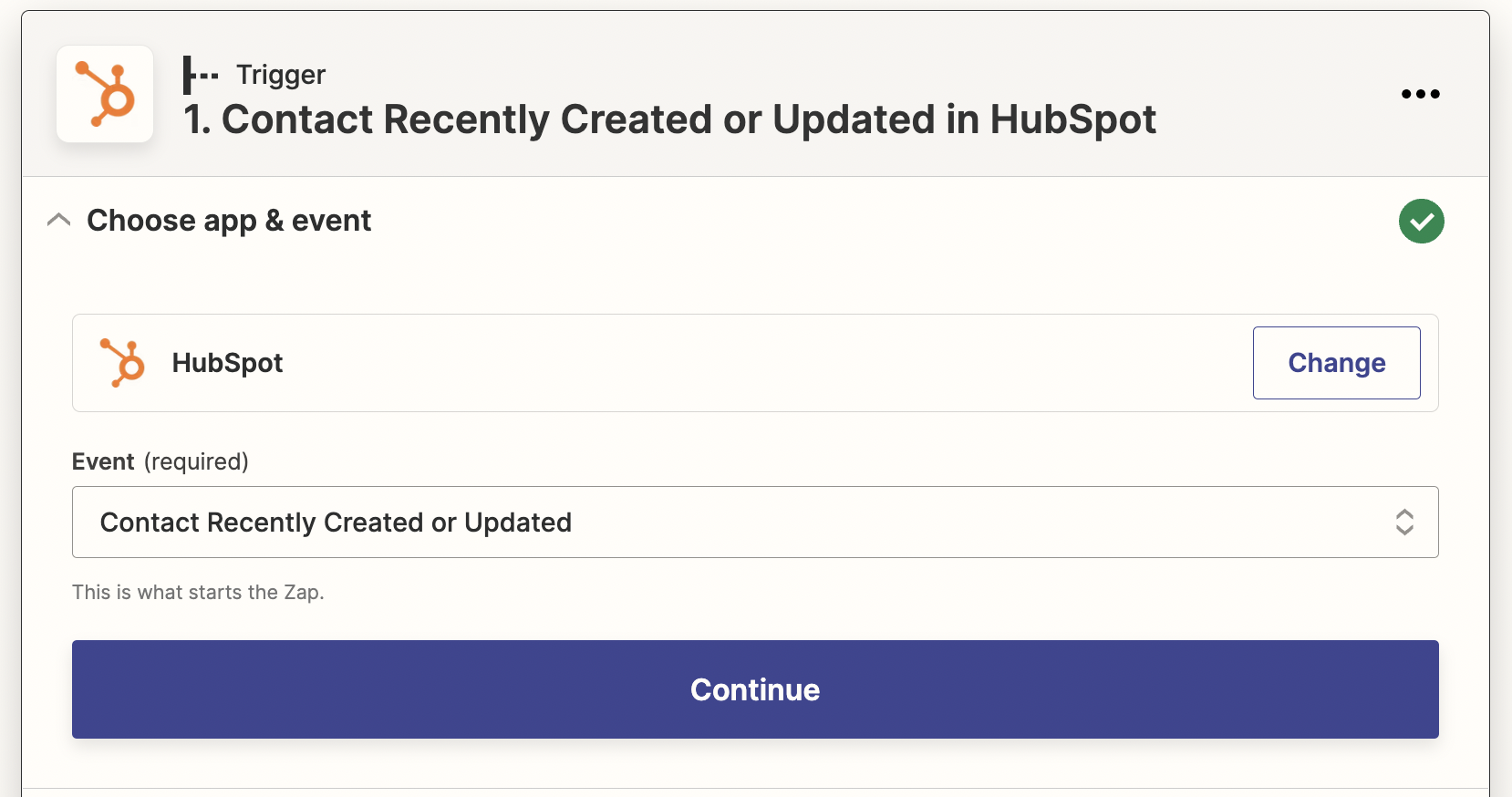This screenshot has height=797, width=1512.
Task: Click the text This is what starts the Zap
Action: click(x=198, y=593)
